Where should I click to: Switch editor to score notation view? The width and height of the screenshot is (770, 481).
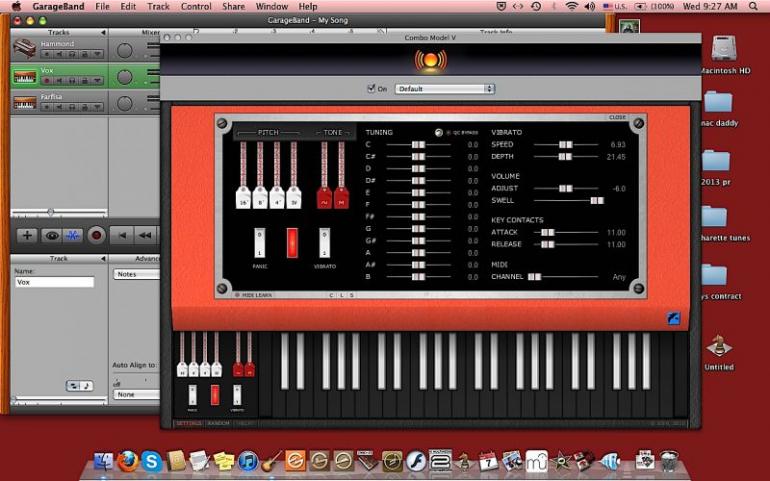86,386
